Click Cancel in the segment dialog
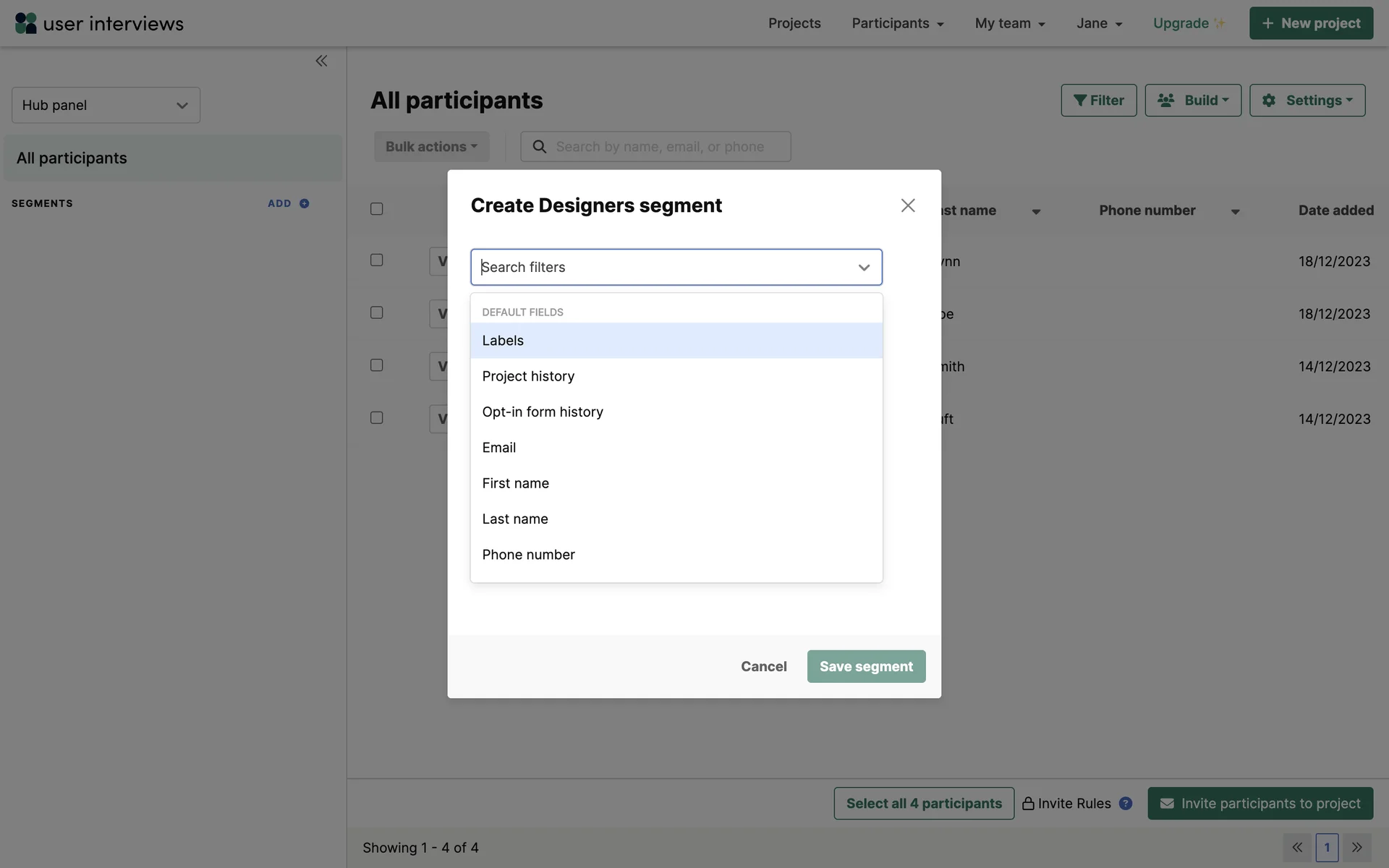 pos(763,666)
